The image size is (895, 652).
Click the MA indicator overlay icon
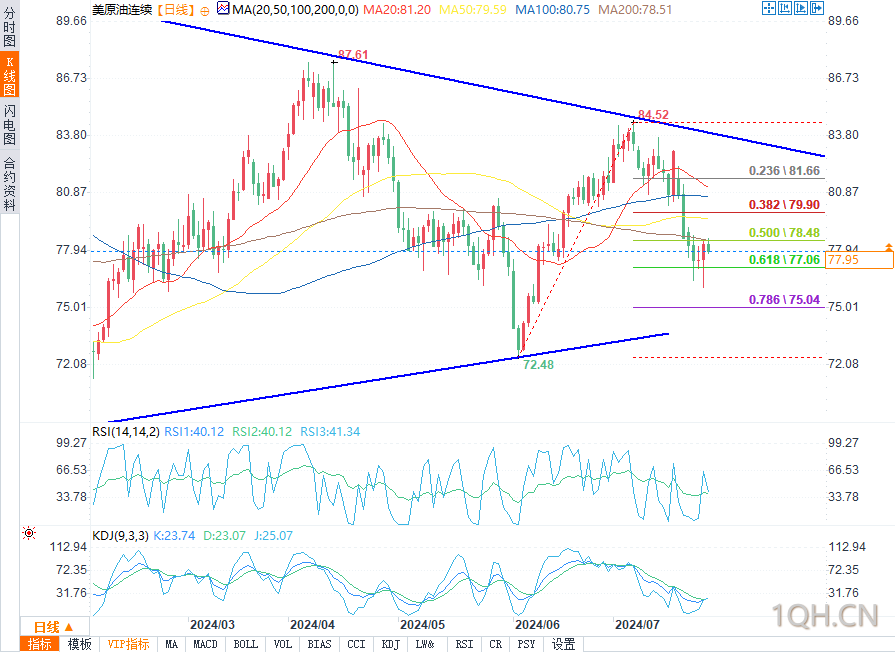223,9
